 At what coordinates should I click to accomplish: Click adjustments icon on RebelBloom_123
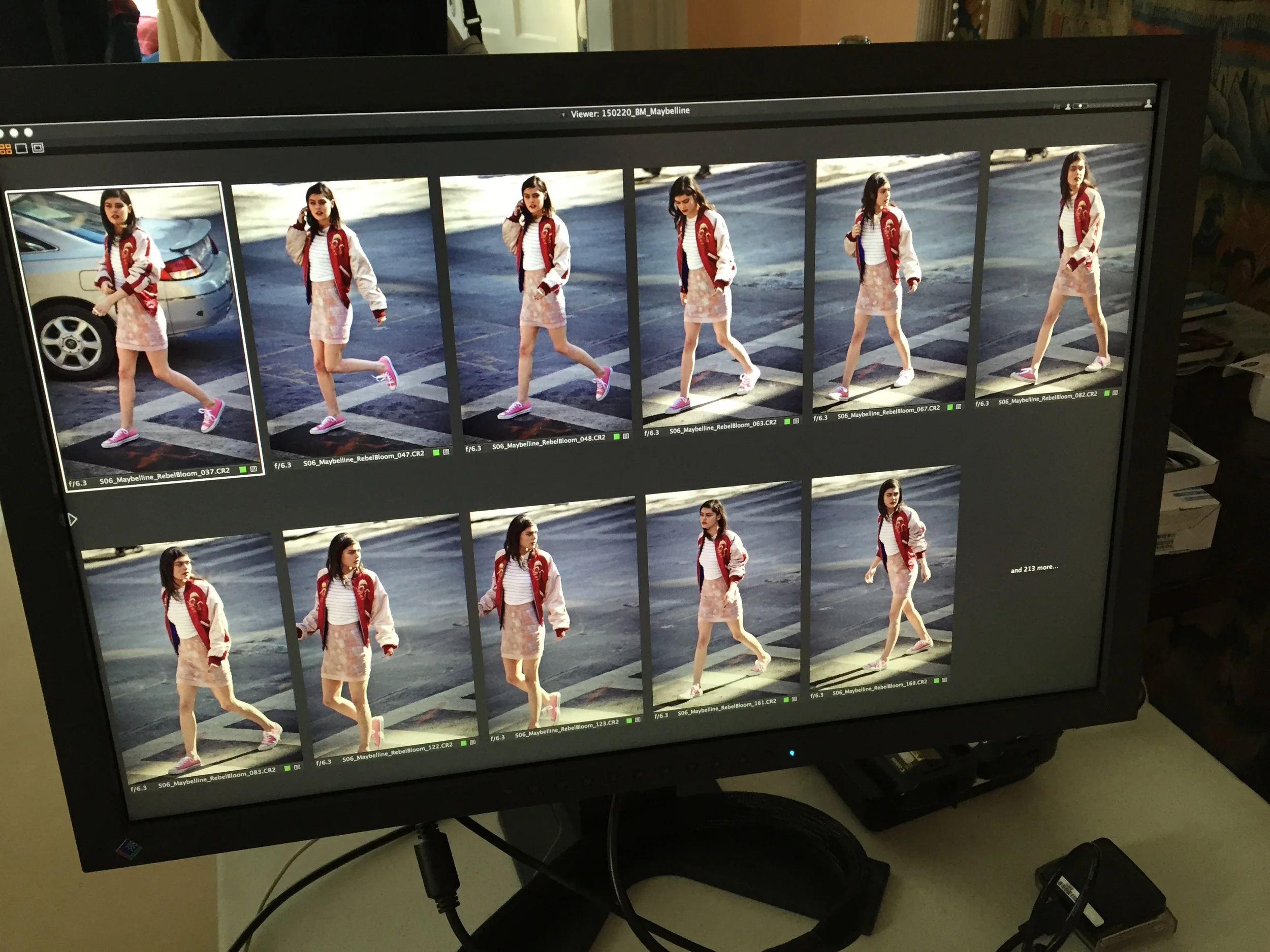tap(638, 719)
